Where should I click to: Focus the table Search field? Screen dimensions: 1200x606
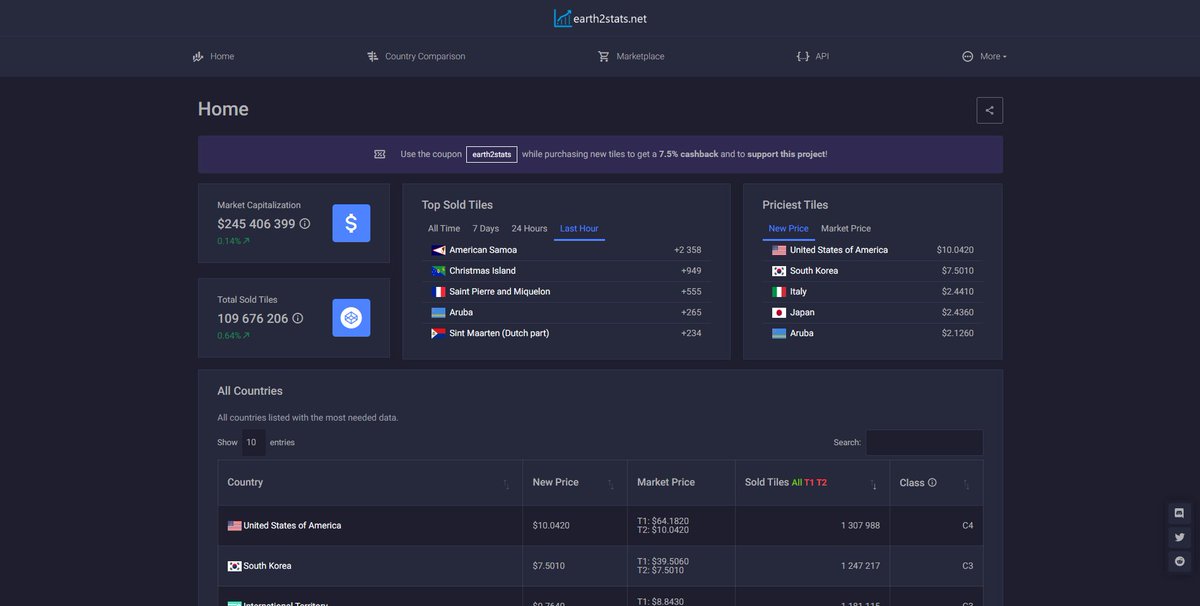click(x=924, y=442)
